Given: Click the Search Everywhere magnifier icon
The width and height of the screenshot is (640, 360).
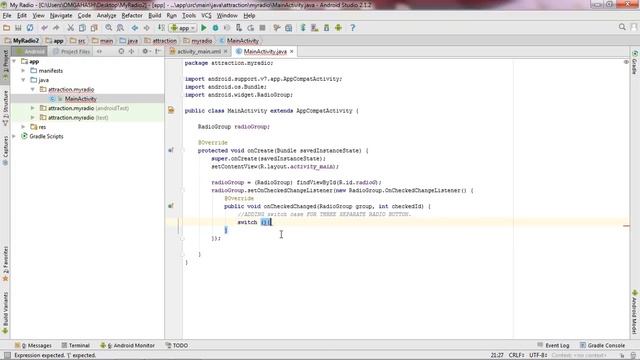Looking at the screenshot, I should coord(622,27).
